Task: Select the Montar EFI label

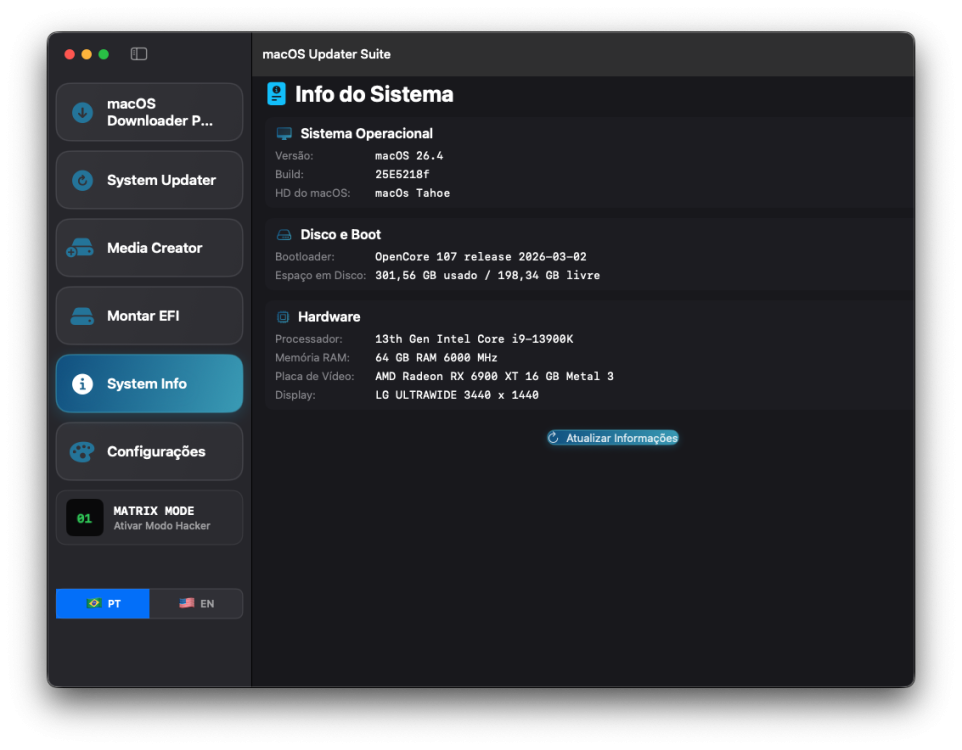Action: [143, 316]
